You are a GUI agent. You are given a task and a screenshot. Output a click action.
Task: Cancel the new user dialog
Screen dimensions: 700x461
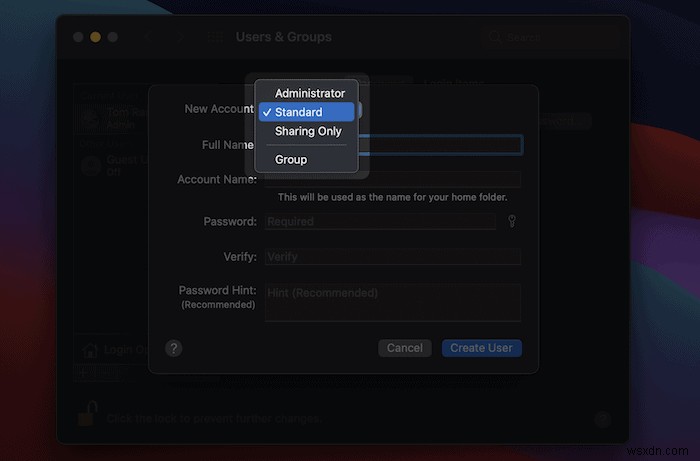404,348
